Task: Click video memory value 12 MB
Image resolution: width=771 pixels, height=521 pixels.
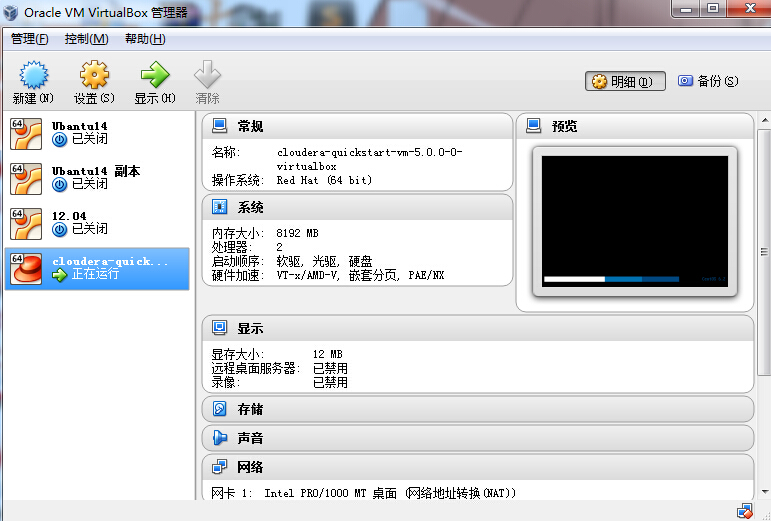Action: [x=327, y=354]
